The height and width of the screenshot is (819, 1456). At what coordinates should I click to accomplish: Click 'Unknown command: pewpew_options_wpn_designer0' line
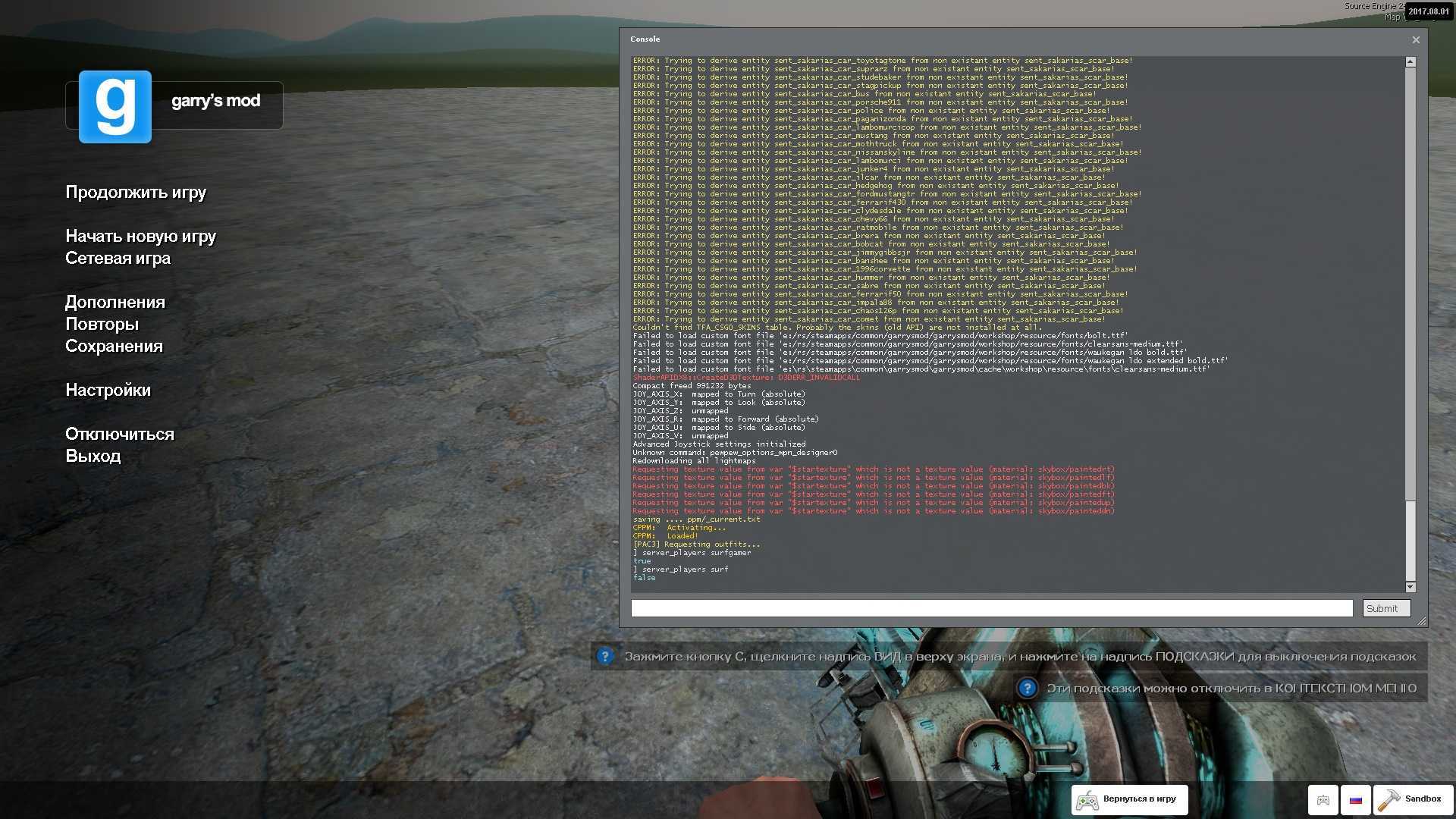735,453
